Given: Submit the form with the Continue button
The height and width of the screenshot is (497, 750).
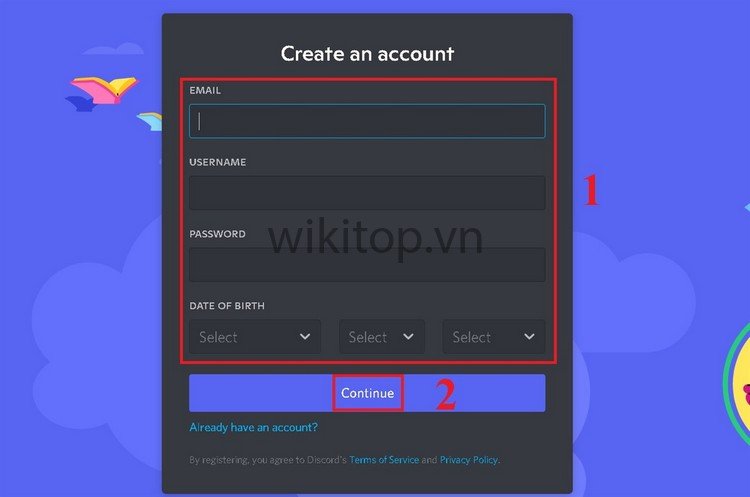Looking at the screenshot, I should (x=367, y=393).
